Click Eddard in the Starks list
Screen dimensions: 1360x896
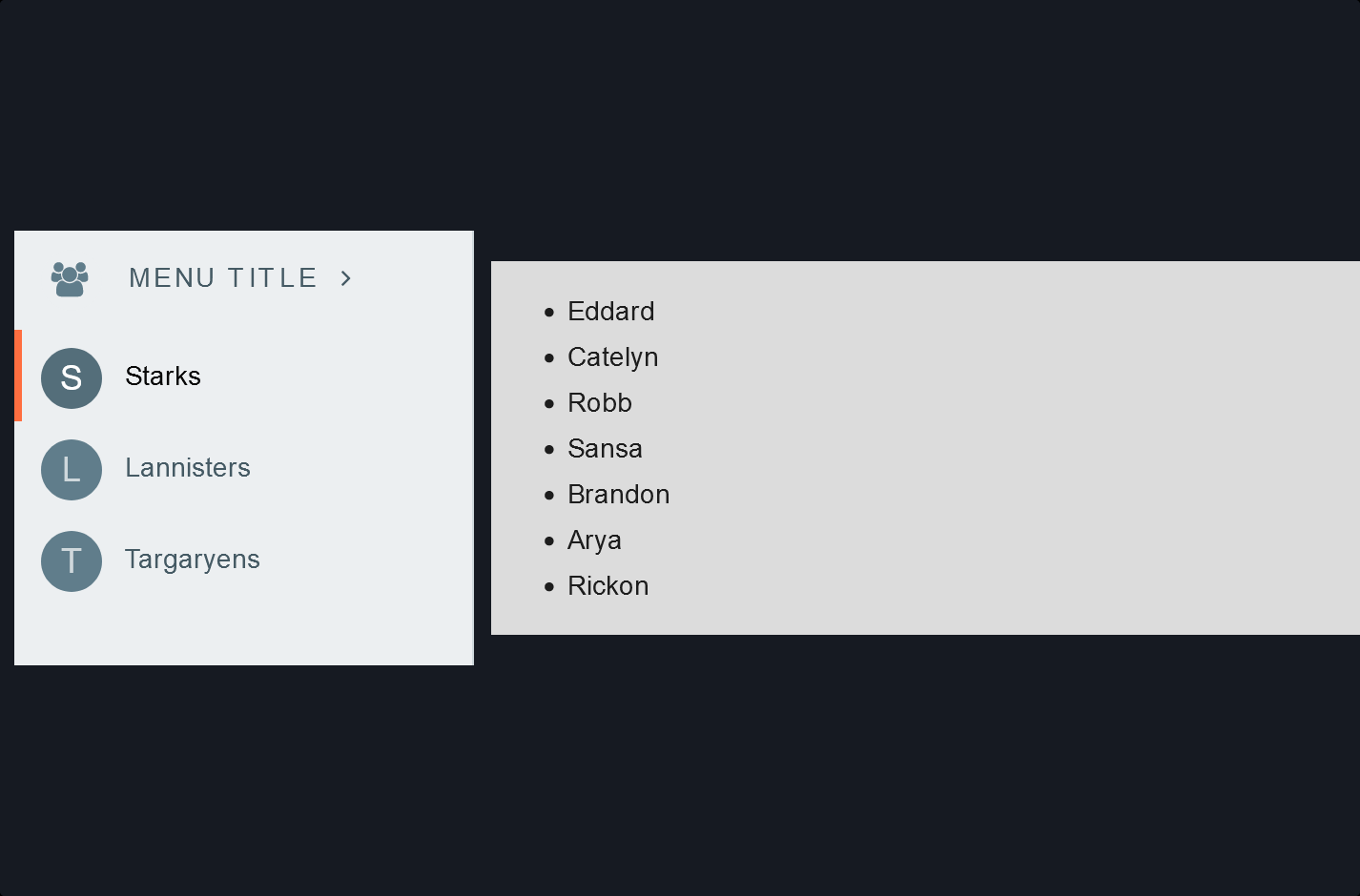[611, 312]
